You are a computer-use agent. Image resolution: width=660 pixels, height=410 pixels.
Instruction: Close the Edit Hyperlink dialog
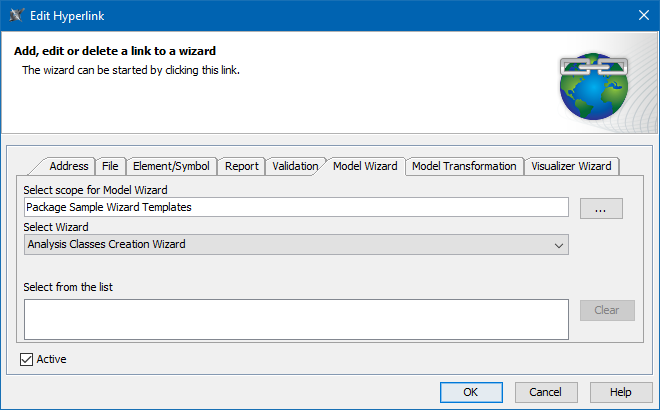pyautogui.click(x=642, y=14)
